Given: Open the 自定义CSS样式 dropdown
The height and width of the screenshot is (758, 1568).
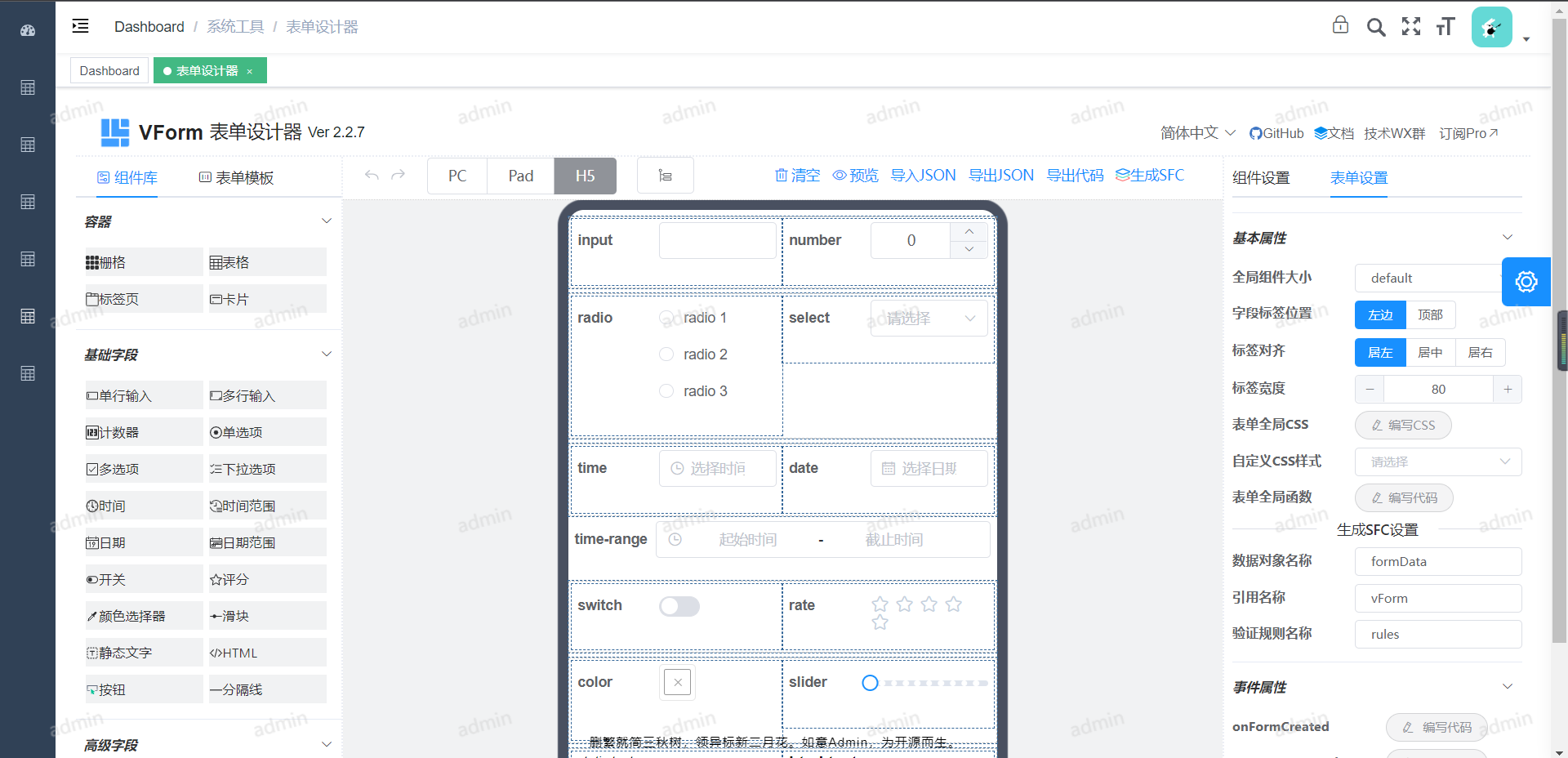Looking at the screenshot, I should pyautogui.click(x=1438, y=462).
